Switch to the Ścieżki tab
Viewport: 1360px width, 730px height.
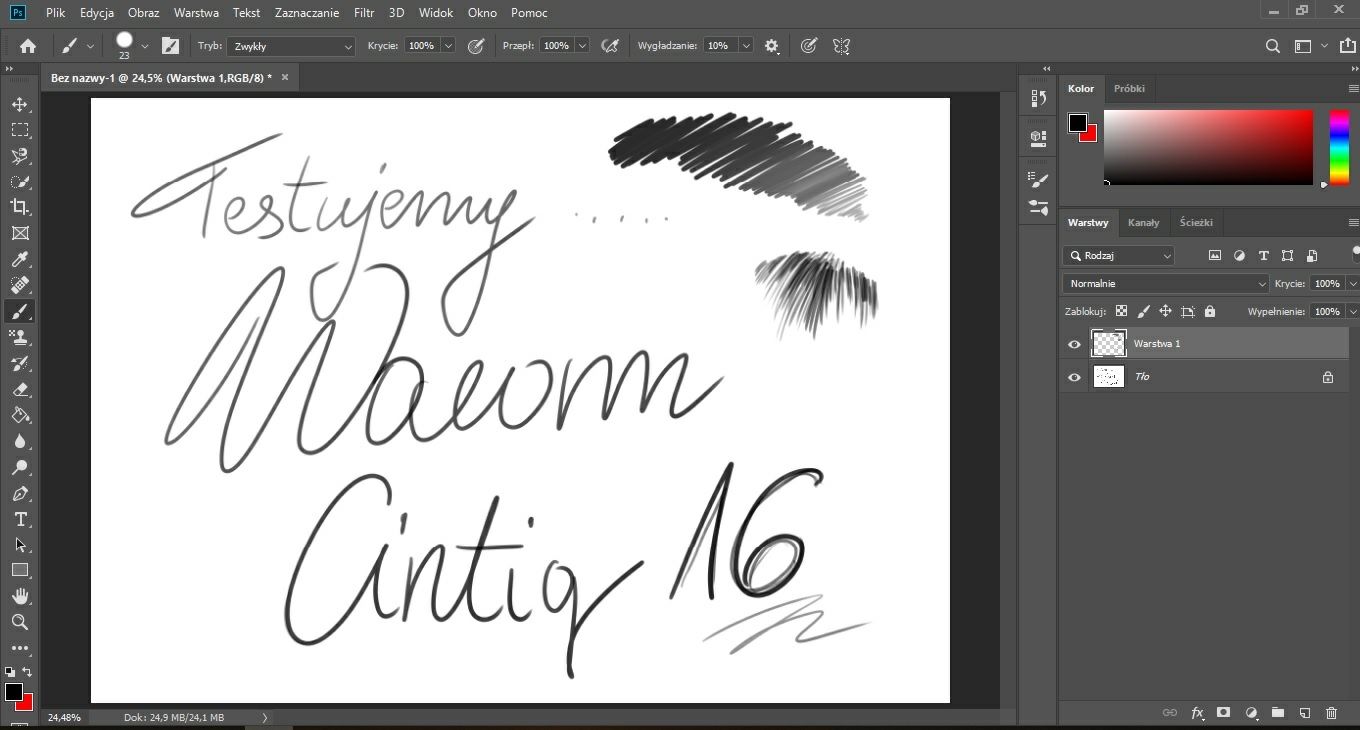(x=1196, y=223)
